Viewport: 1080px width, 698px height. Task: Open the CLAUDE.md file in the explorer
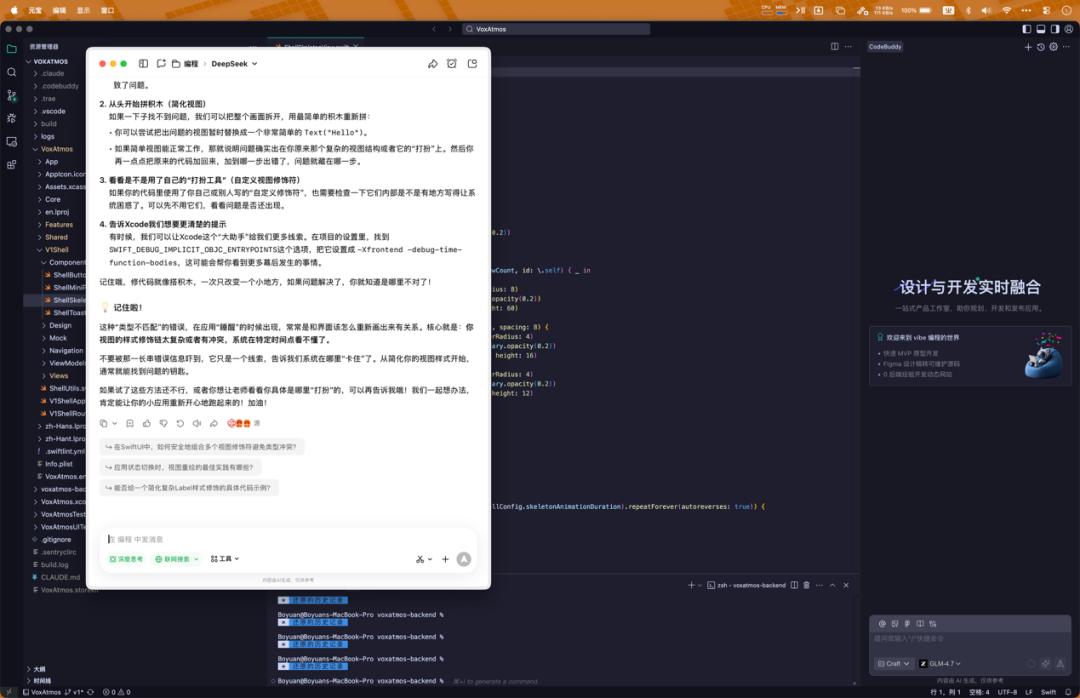click(59, 577)
